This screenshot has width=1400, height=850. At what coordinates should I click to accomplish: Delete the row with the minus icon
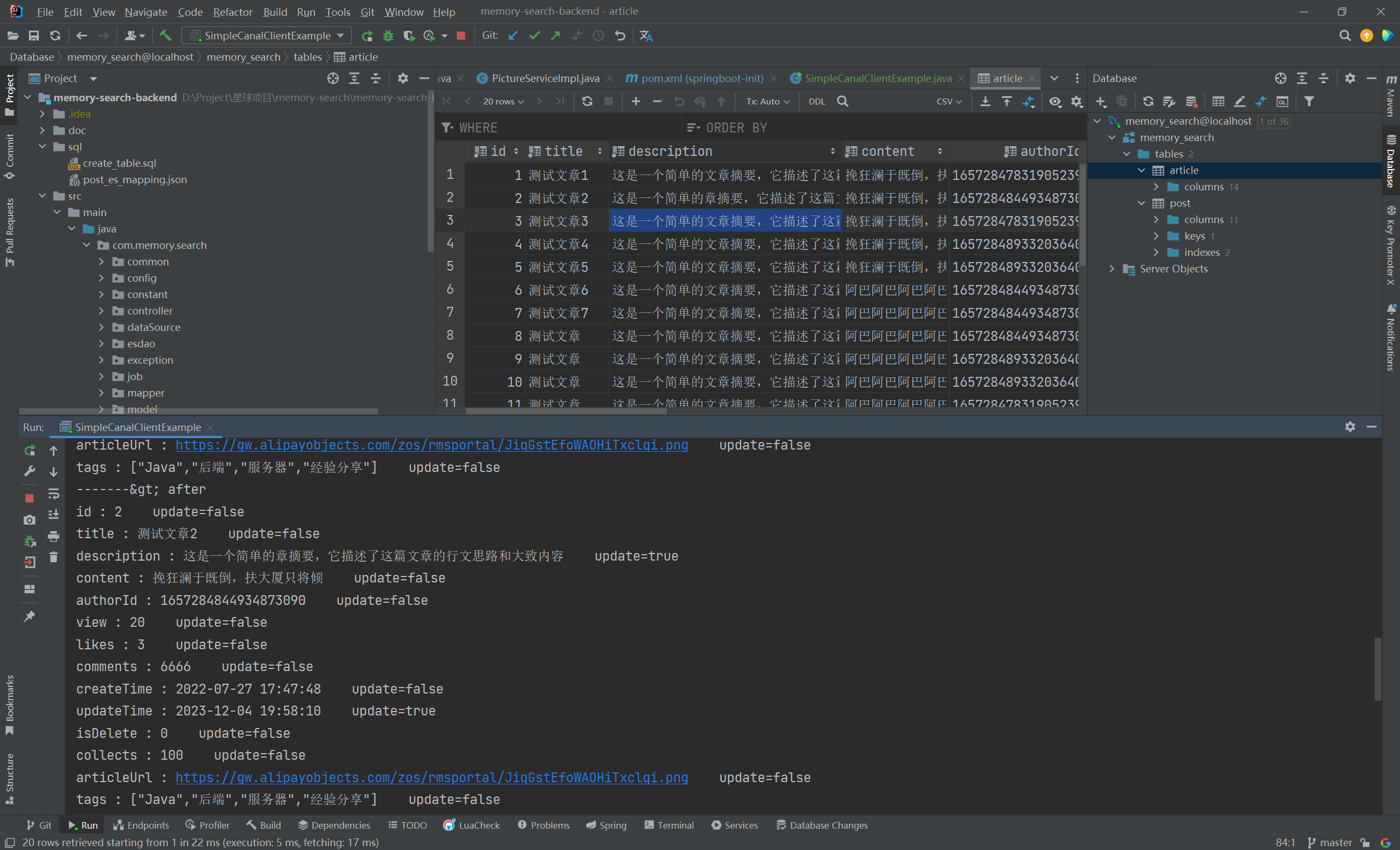(657, 101)
